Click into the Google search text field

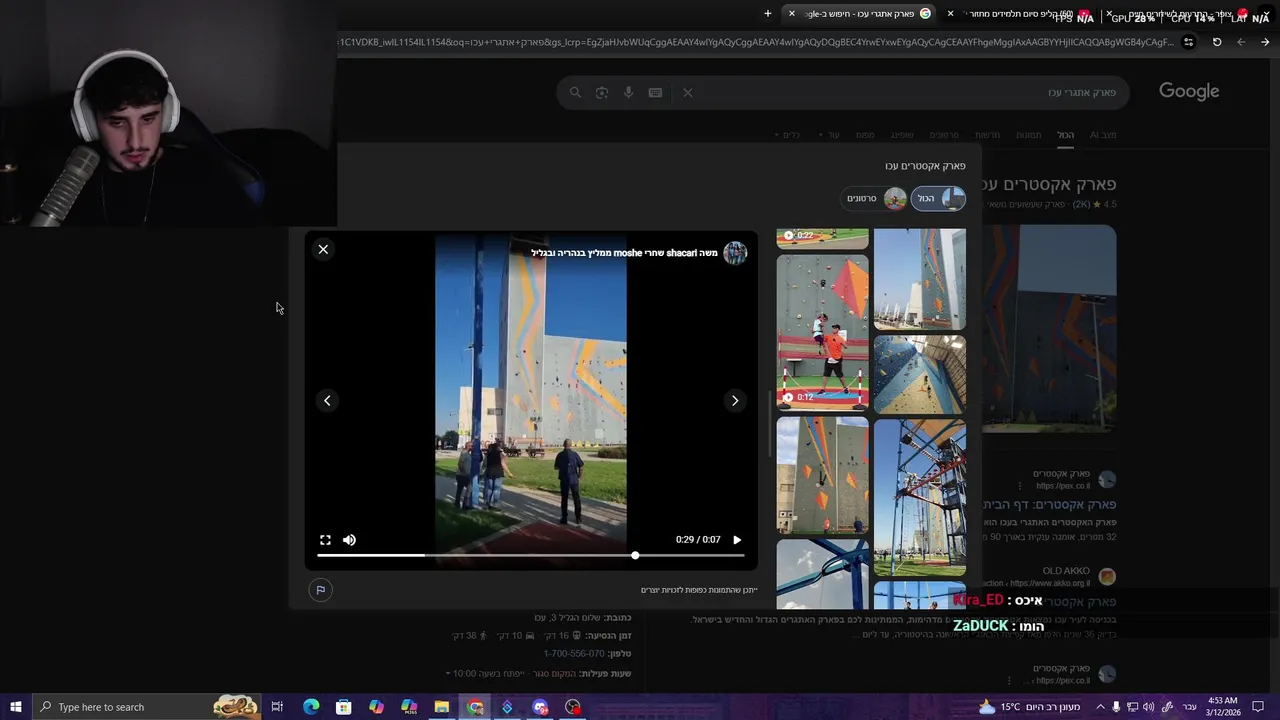[x=910, y=93]
